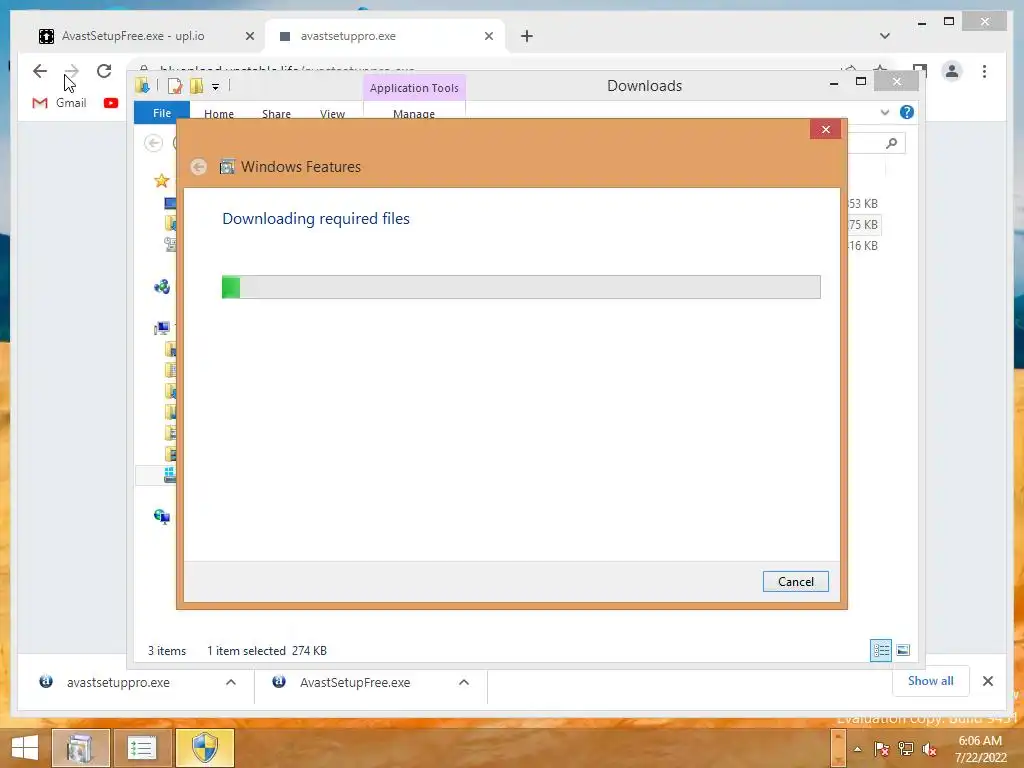Close the Chrome download shelf
Image resolution: width=1024 pixels, height=768 pixels.
click(987, 681)
